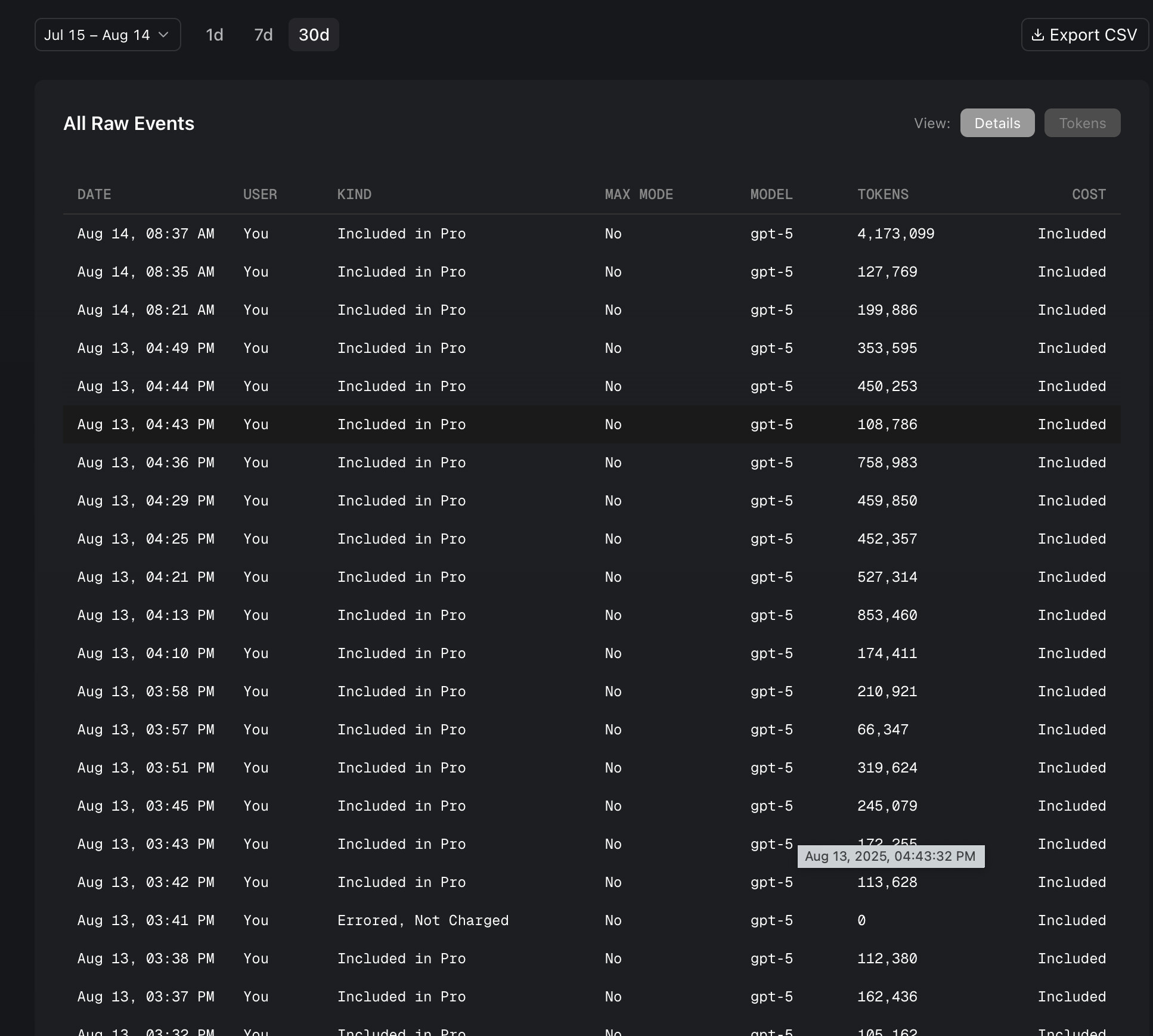Click the COST column header
This screenshot has width=1153, height=1036.
click(1088, 194)
